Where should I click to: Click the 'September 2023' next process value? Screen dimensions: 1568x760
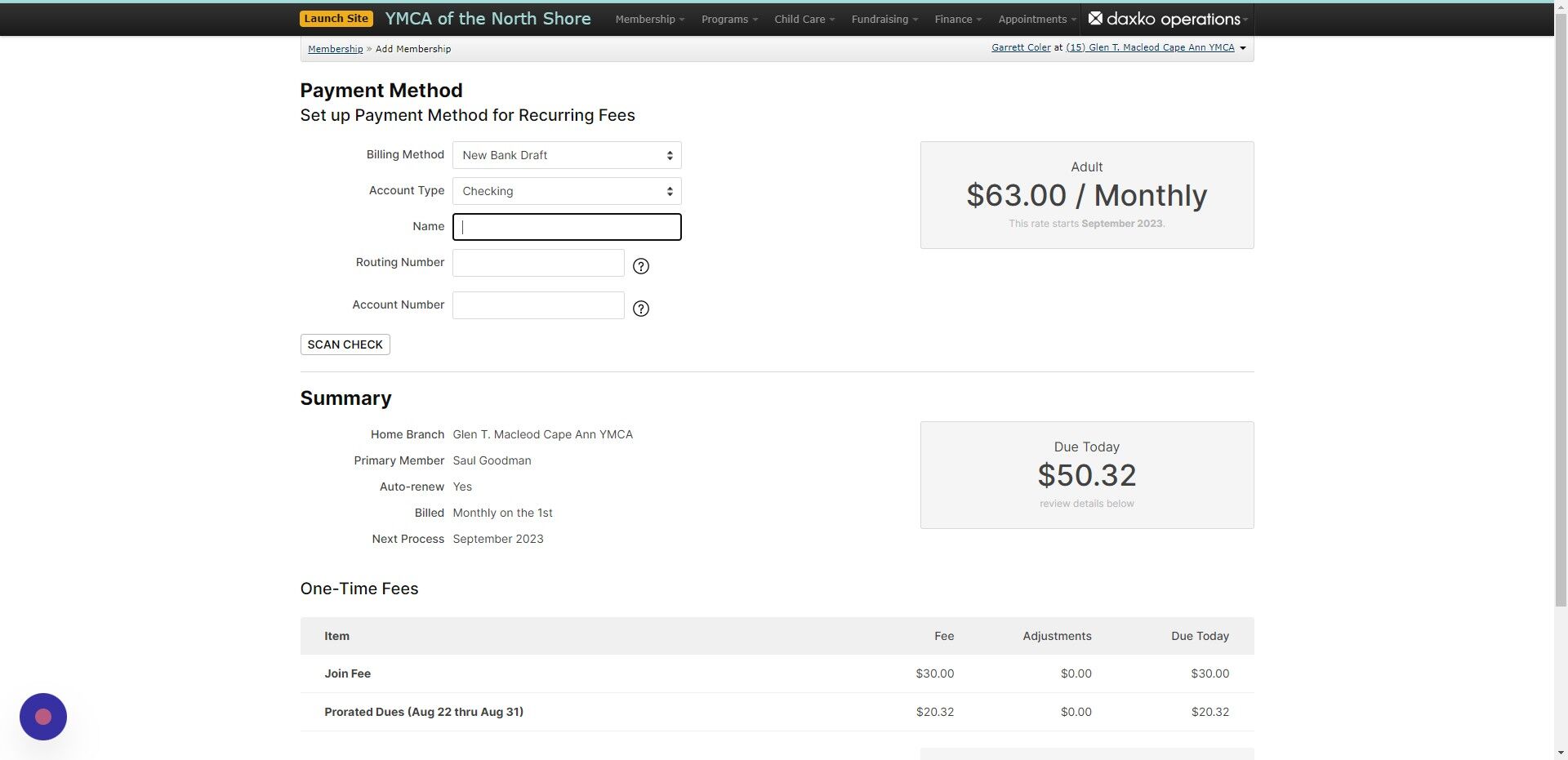click(497, 539)
